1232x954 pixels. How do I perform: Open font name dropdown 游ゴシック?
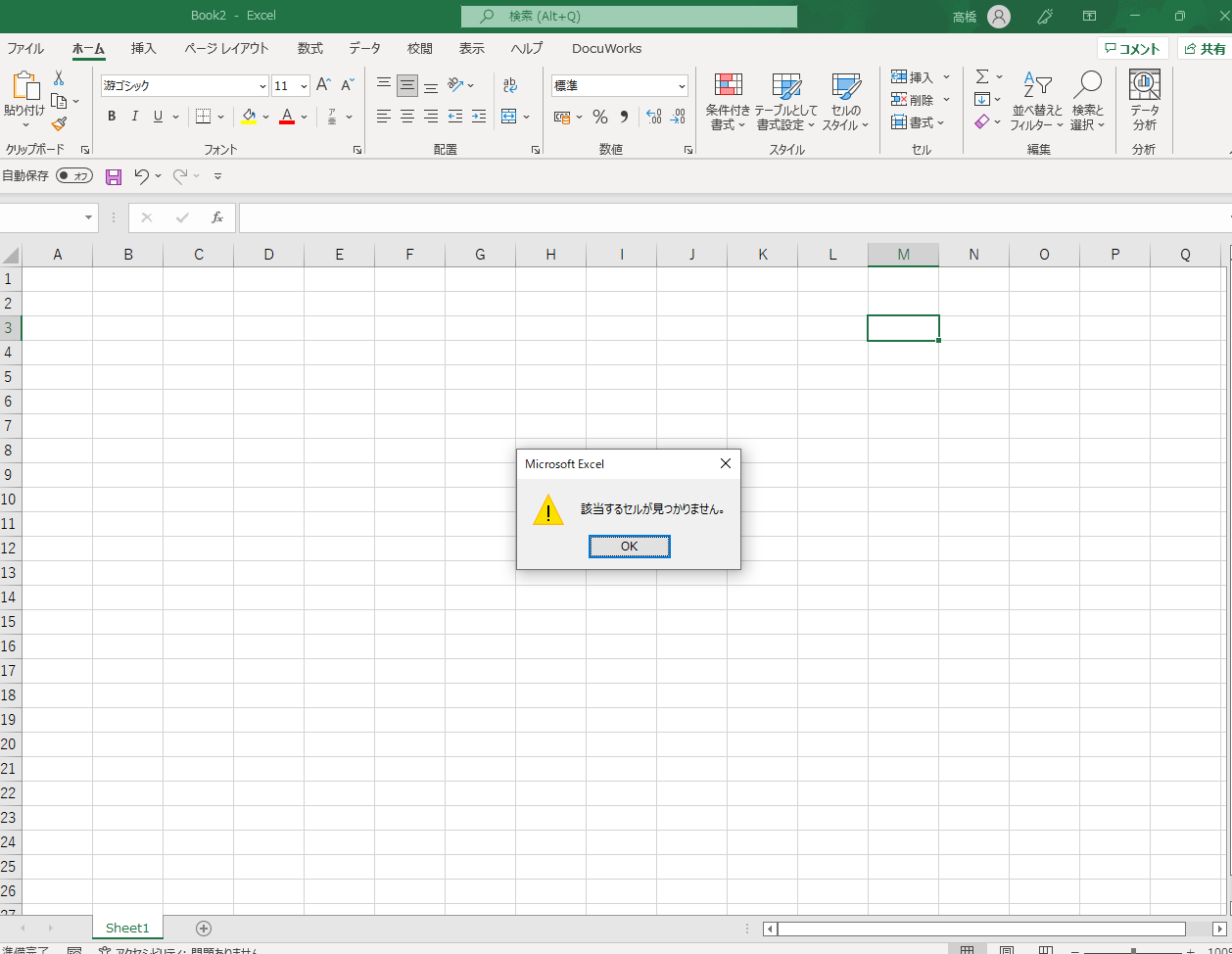[262, 86]
